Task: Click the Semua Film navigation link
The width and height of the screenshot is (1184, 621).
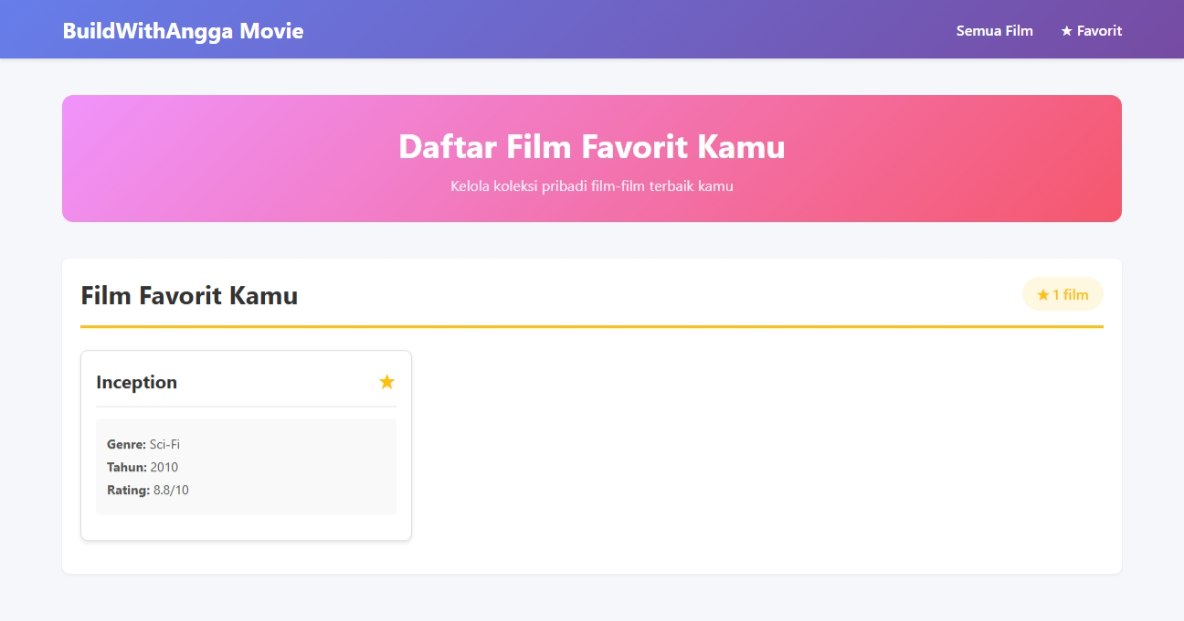Action: pos(993,30)
